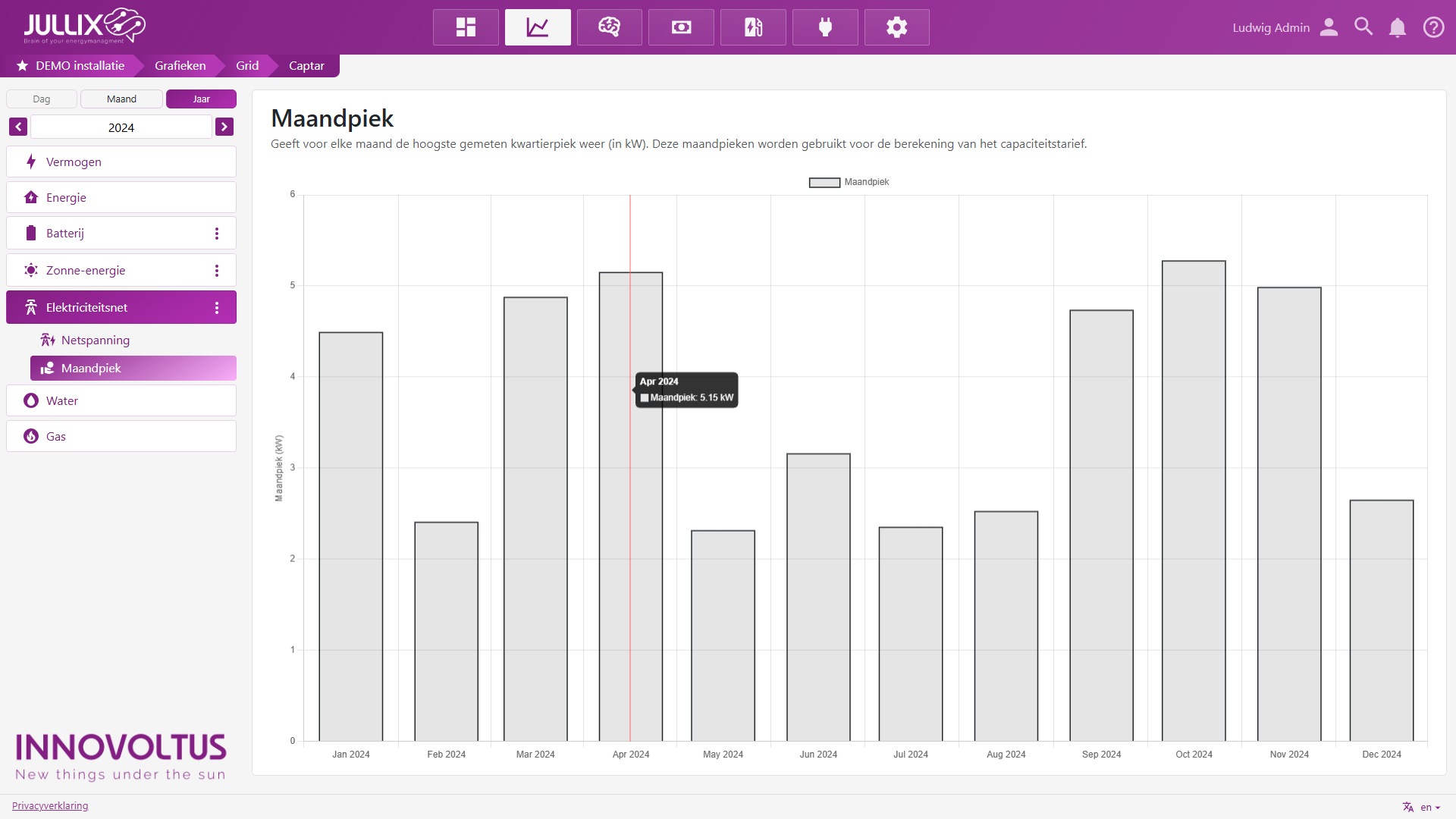This screenshot has height=819, width=1456.
Task: Switch period to Maand
Action: coord(121,99)
